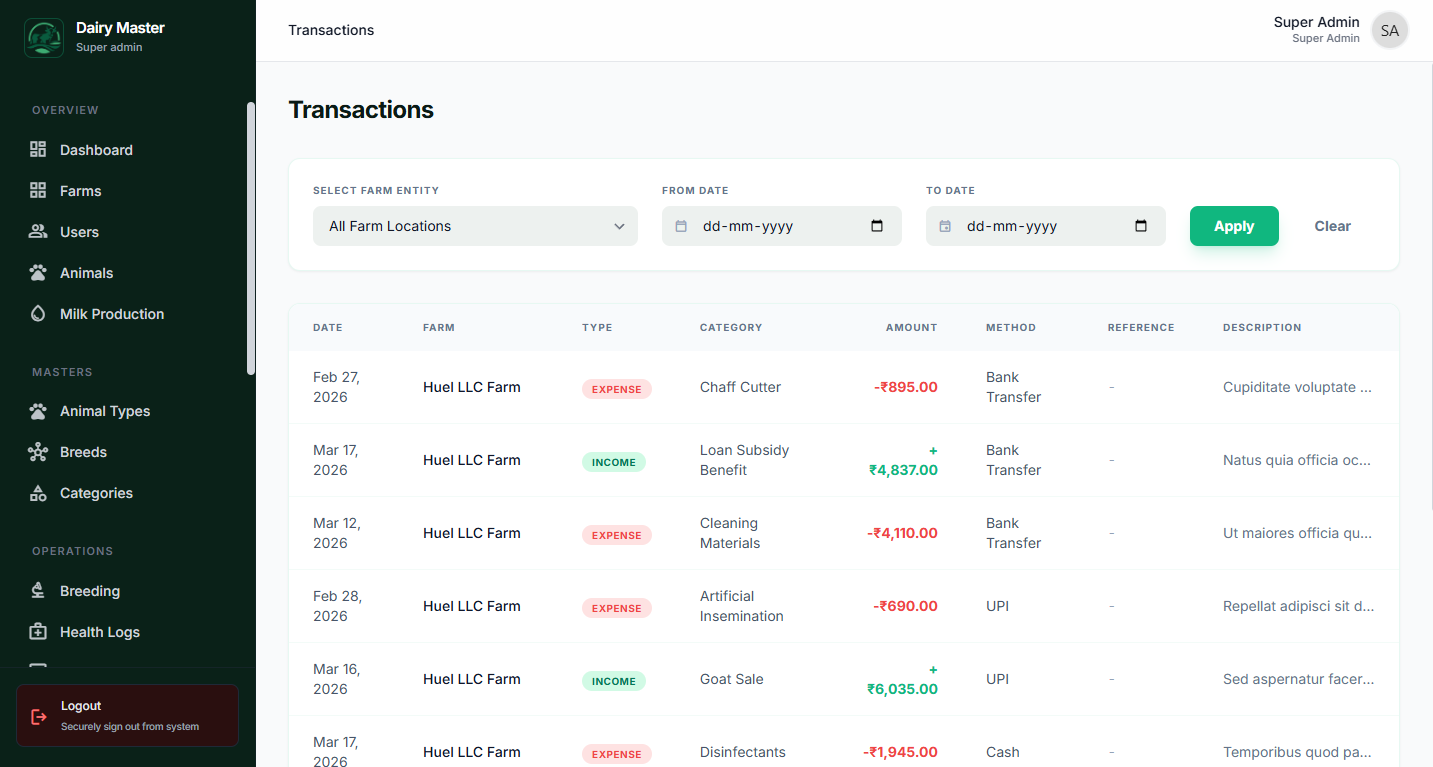Click the Logout arrow icon
The height and width of the screenshot is (767, 1433).
point(38,715)
